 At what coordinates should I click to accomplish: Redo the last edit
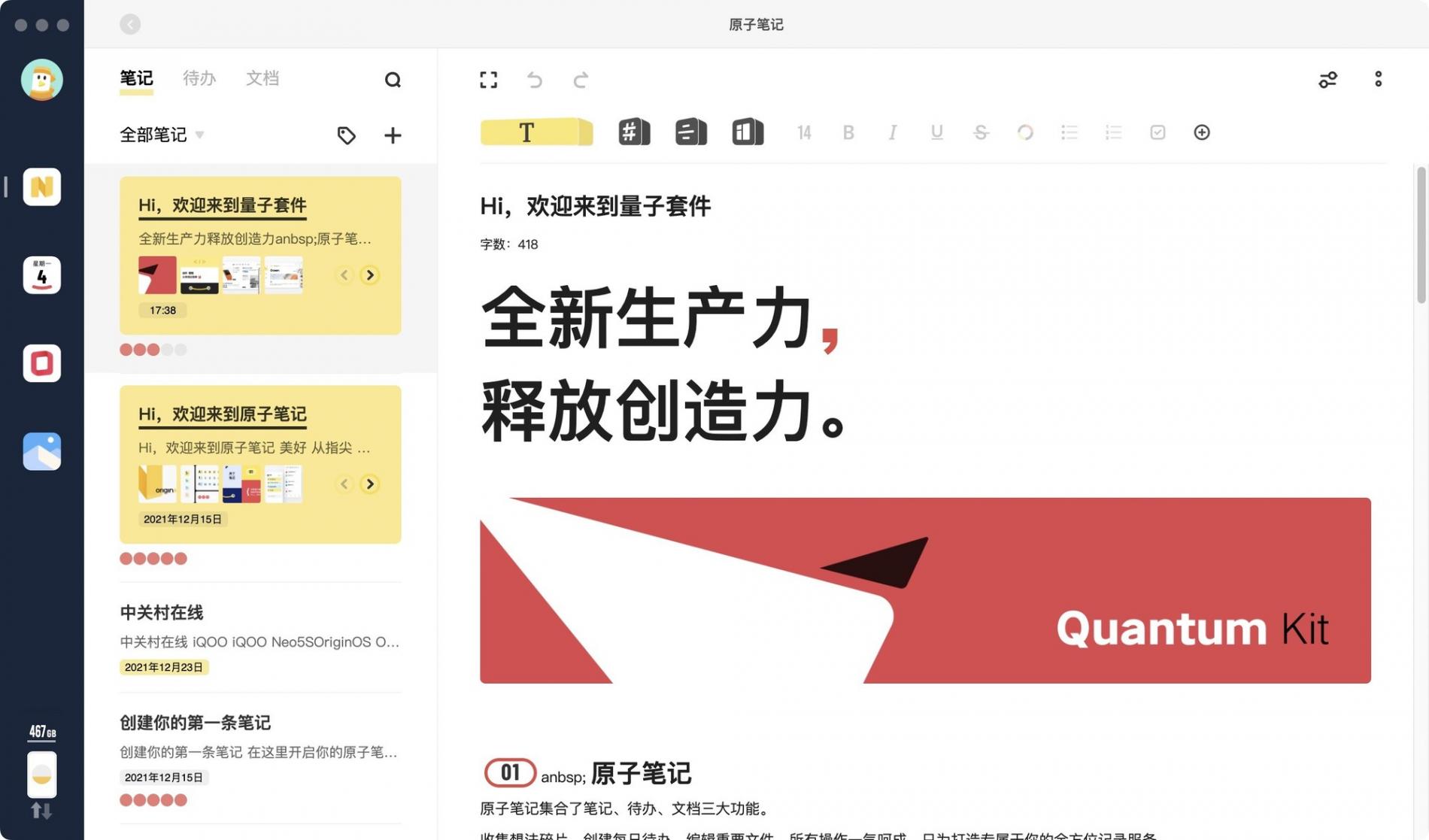[581, 80]
